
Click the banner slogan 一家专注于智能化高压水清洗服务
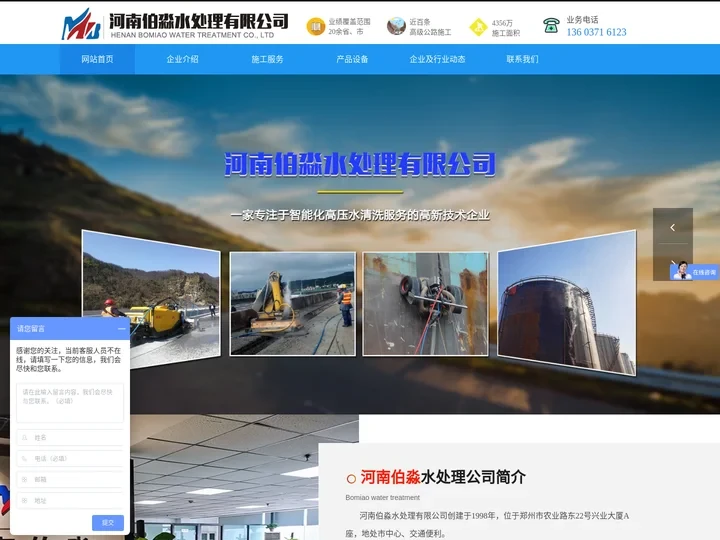[x=360, y=215]
